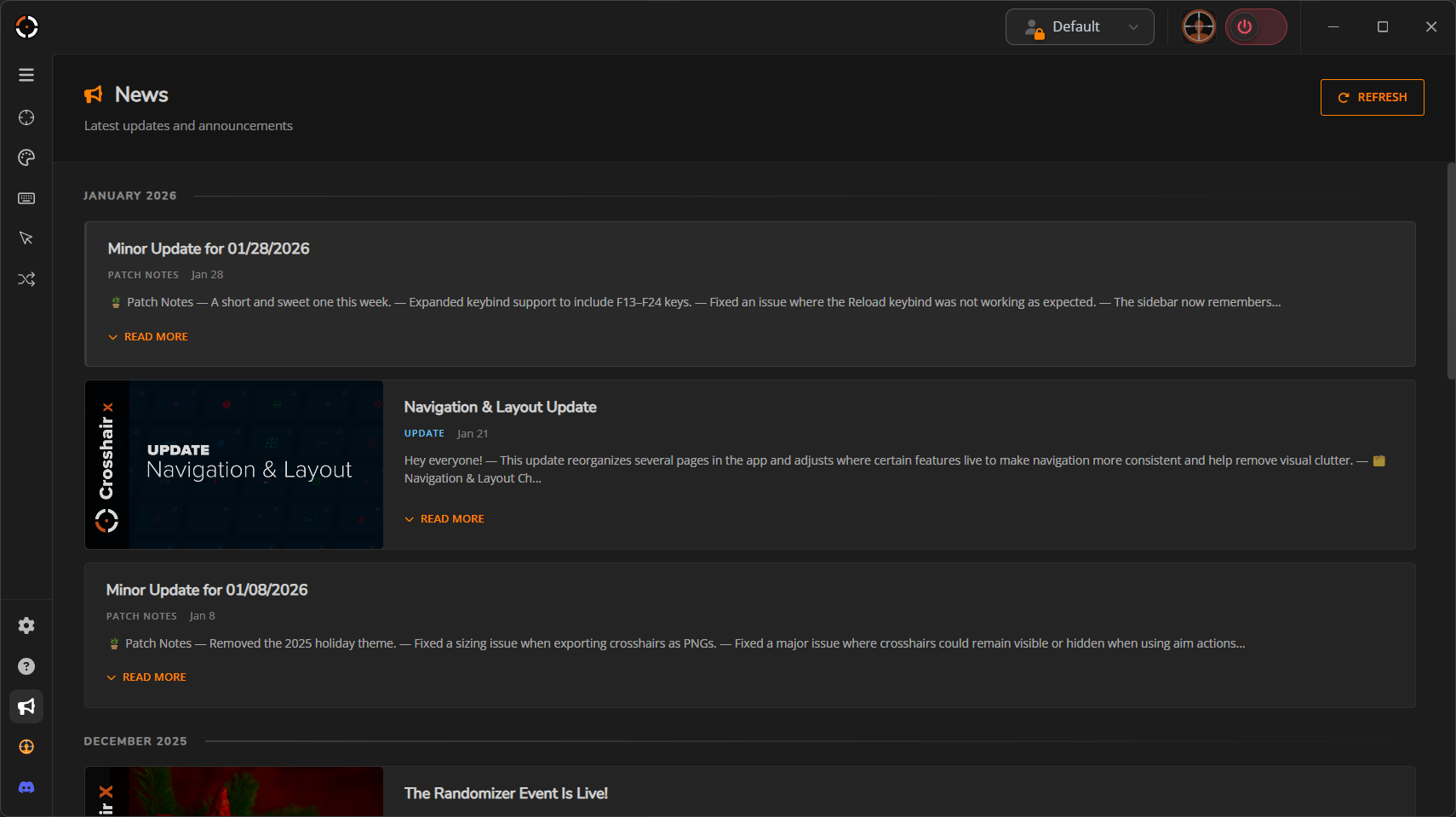The image size is (1456, 817).
Task: Open the cursor pointer sidebar icon
Action: [x=26, y=238]
